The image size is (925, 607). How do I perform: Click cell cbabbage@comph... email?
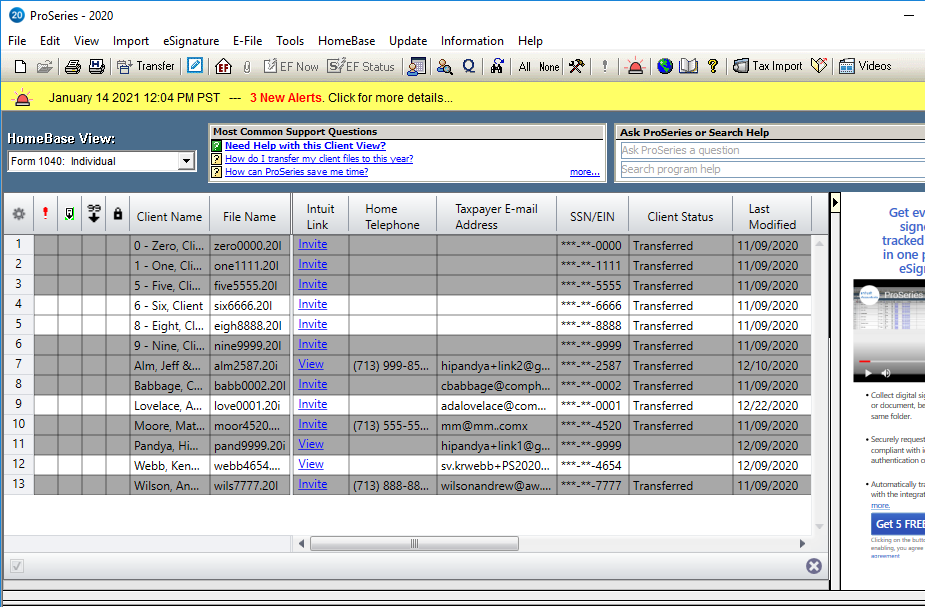point(496,386)
